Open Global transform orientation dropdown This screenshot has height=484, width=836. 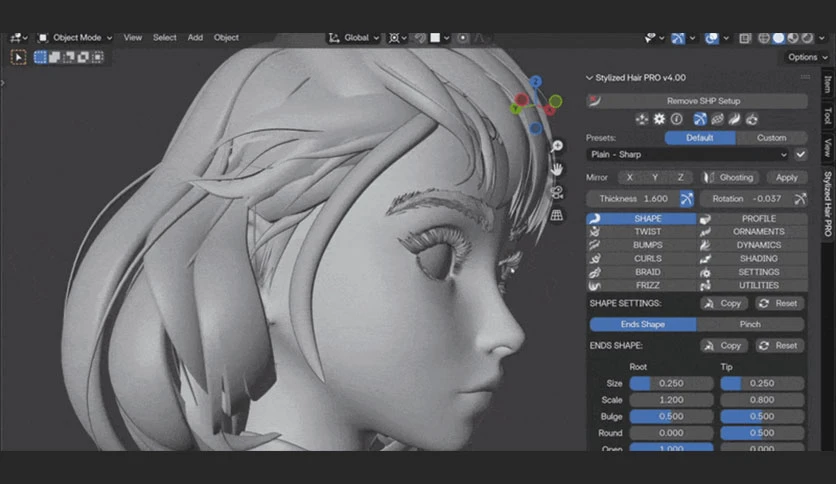[x=353, y=38]
